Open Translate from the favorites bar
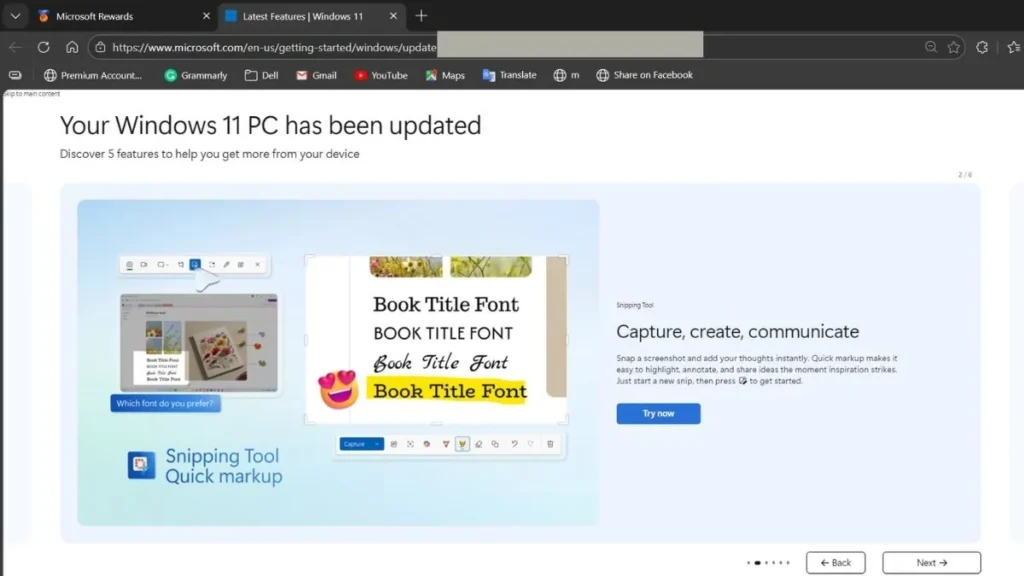 509,74
